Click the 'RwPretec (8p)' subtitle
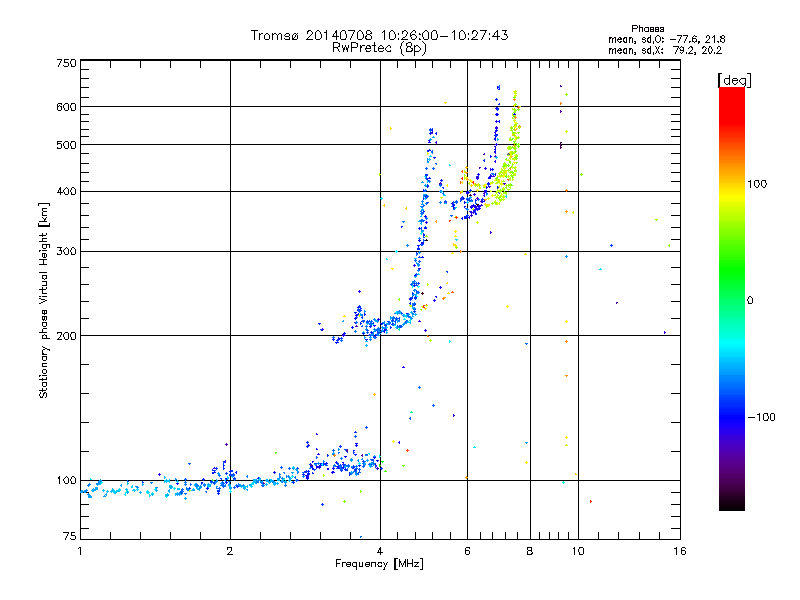Screen dimensions: 800x600 click(x=379, y=48)
